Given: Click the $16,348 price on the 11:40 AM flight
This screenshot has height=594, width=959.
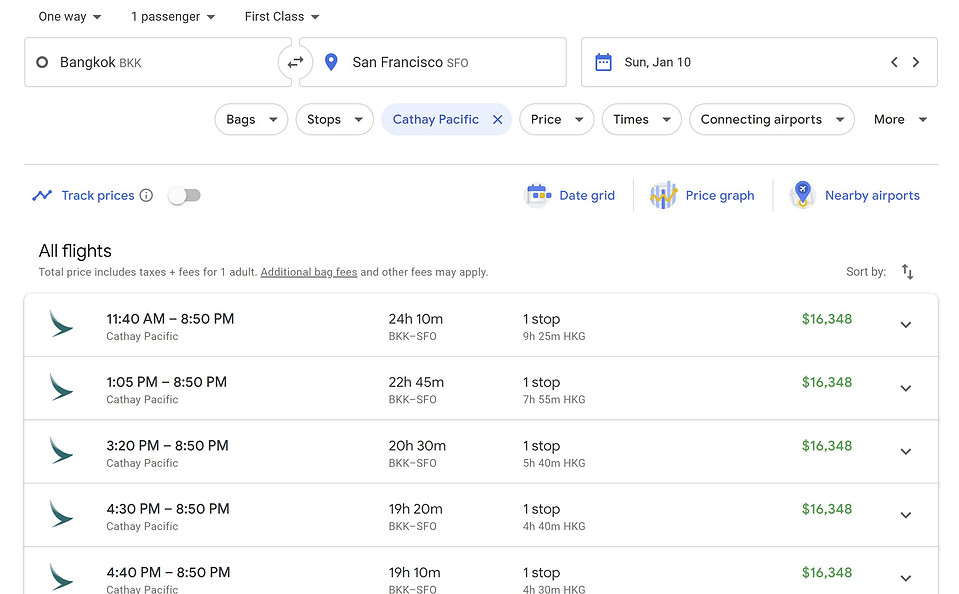Looking at the screenshot, I should [x=827, y=319].
